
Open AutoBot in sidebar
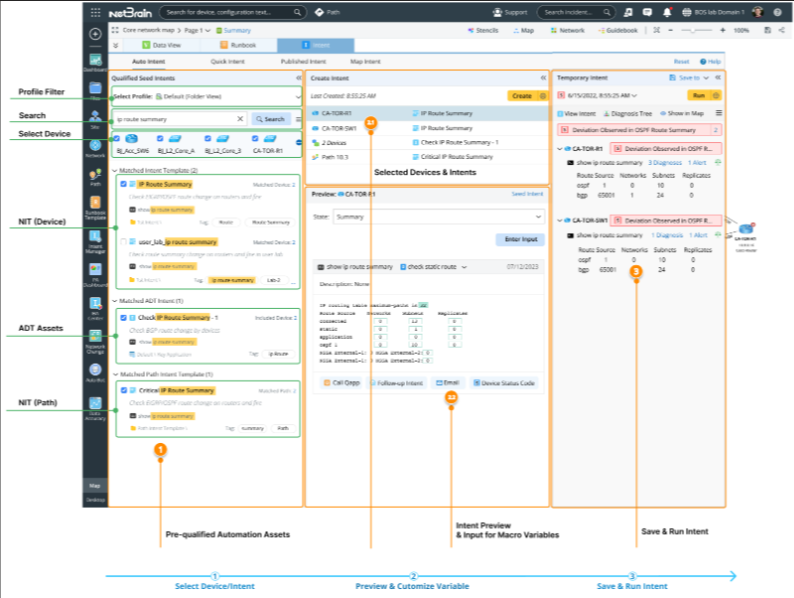[95, 373]
